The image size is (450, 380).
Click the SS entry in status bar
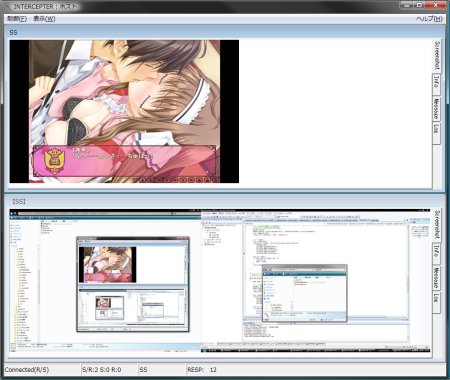click(x=162, y=370)
